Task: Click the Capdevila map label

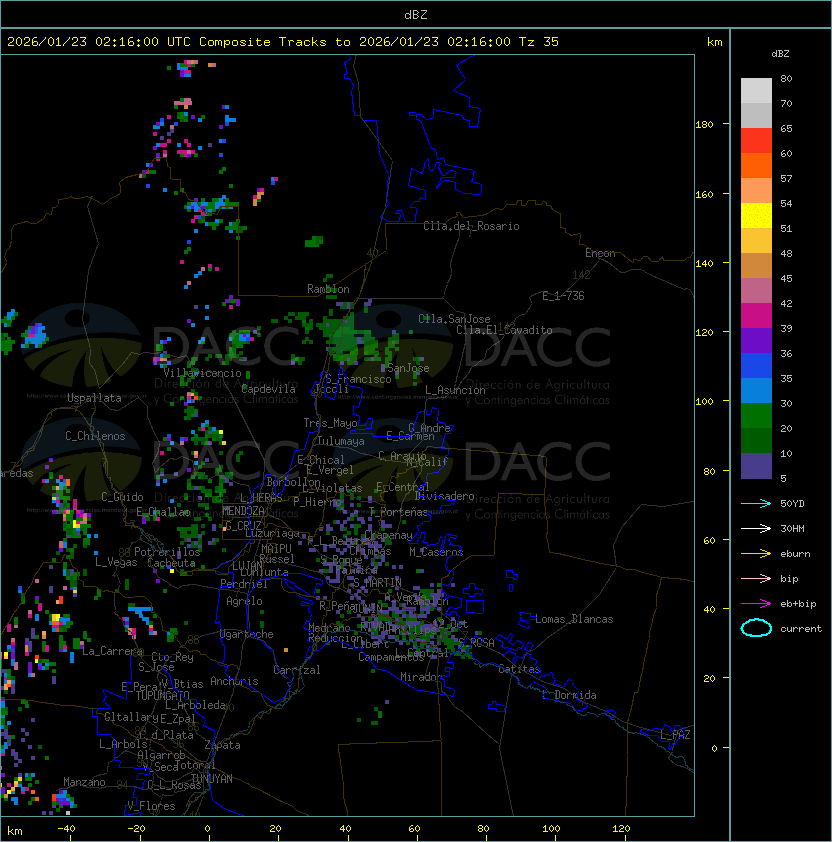Action: pos(269,389)
